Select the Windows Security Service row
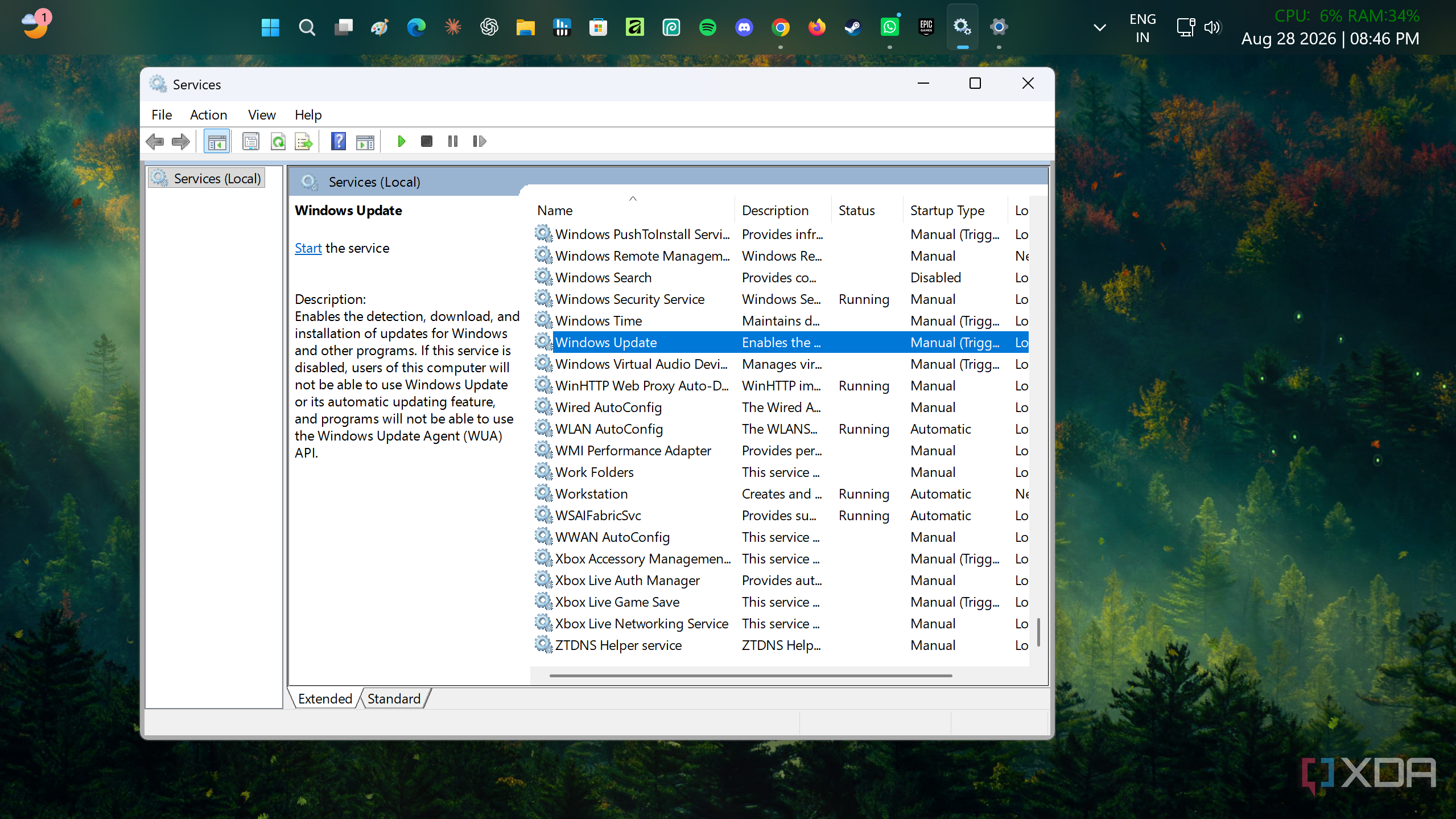 [781, 299]
